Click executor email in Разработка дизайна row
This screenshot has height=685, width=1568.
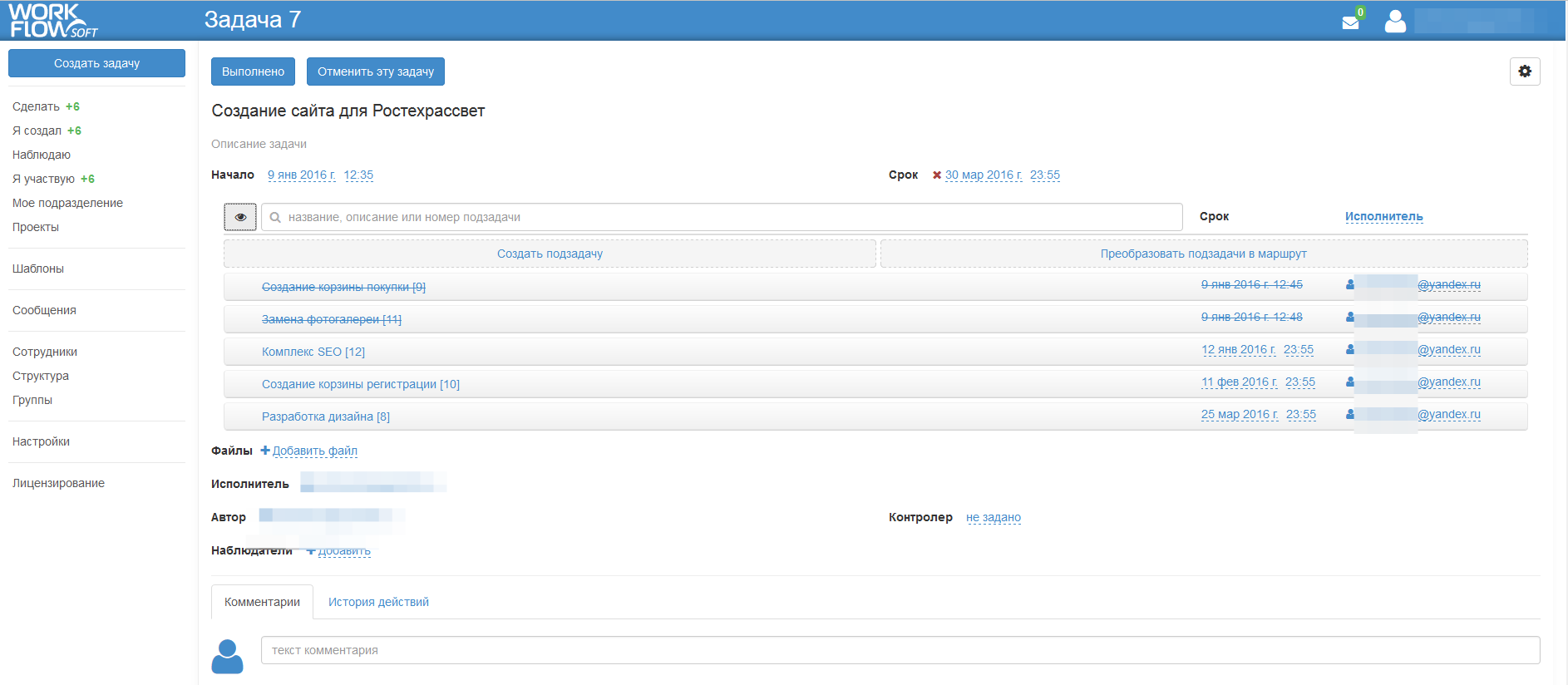(1449, 414)
